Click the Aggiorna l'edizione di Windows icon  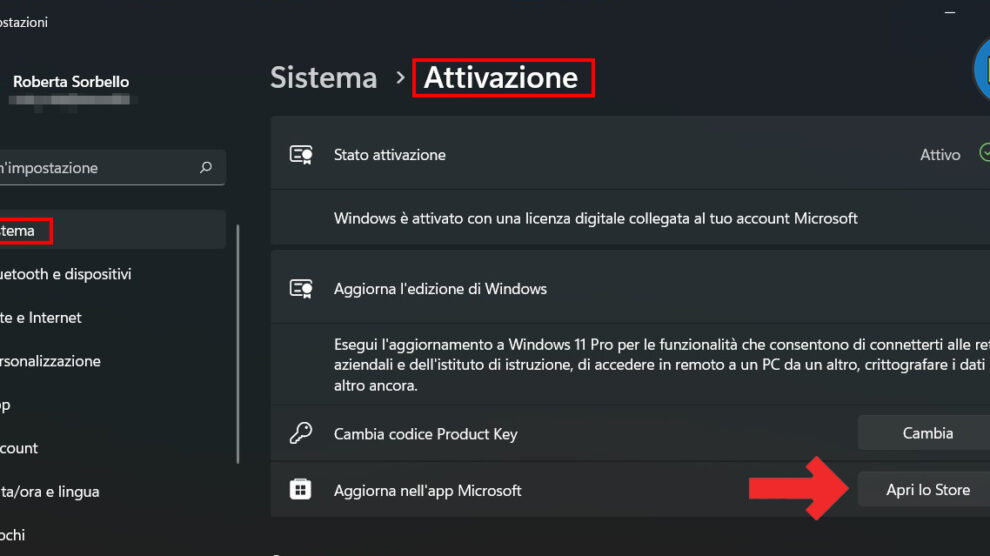point(300,289)
